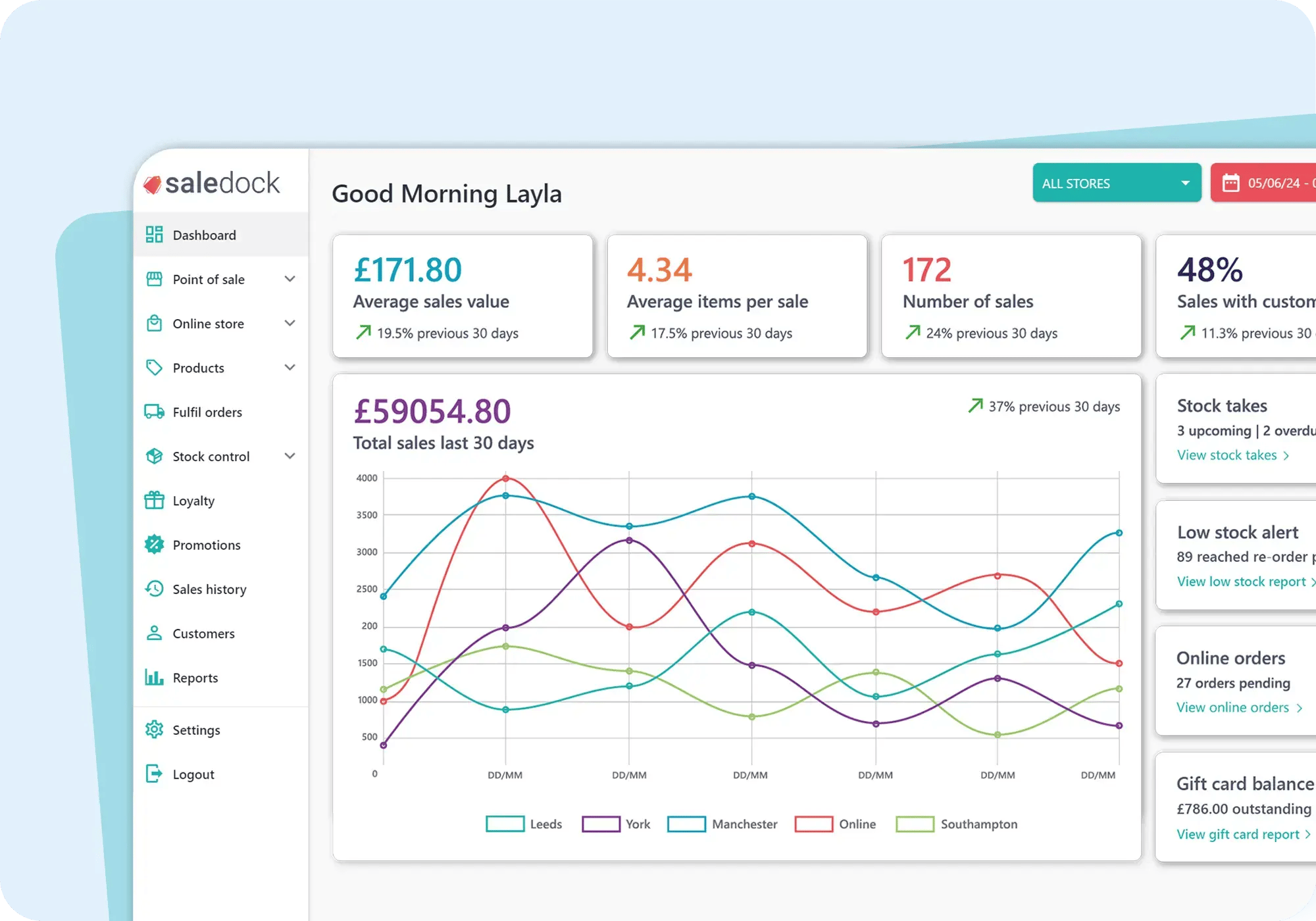This screenshot has width=1316, height=921.
Task: Toggle the York series visibility
Action: (x=601, y=824)
